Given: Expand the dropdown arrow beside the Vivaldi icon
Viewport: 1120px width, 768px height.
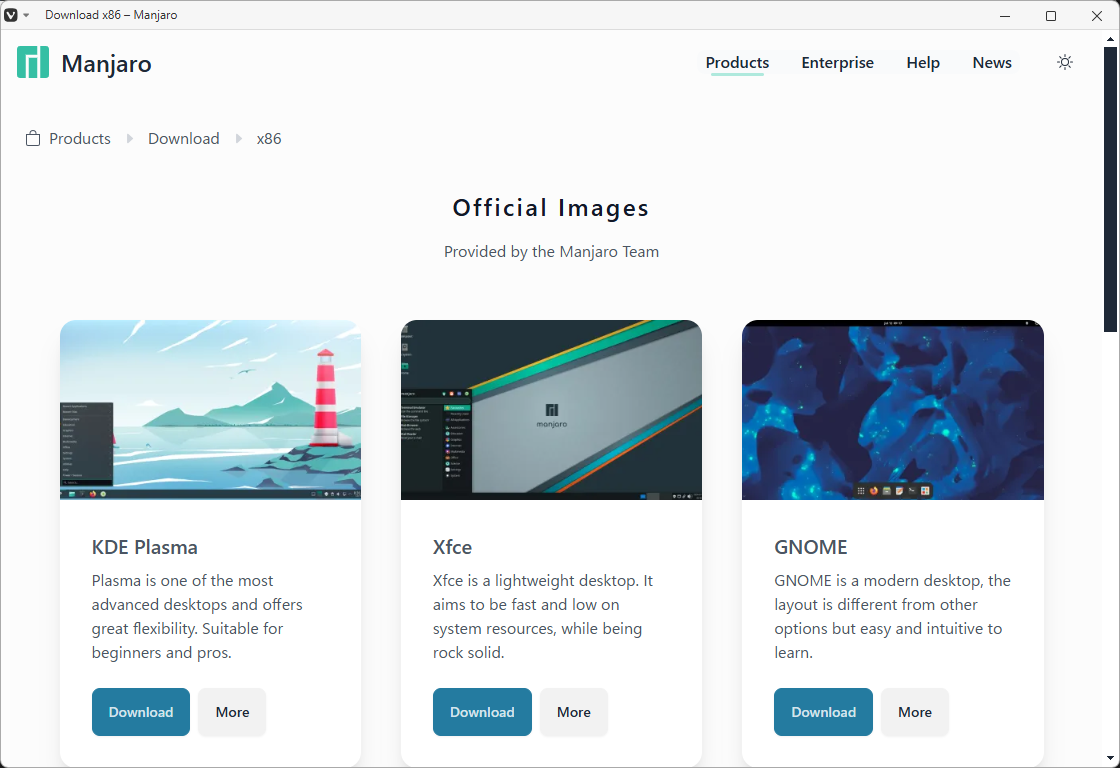Looking at the screenshot, I should 26,15.
